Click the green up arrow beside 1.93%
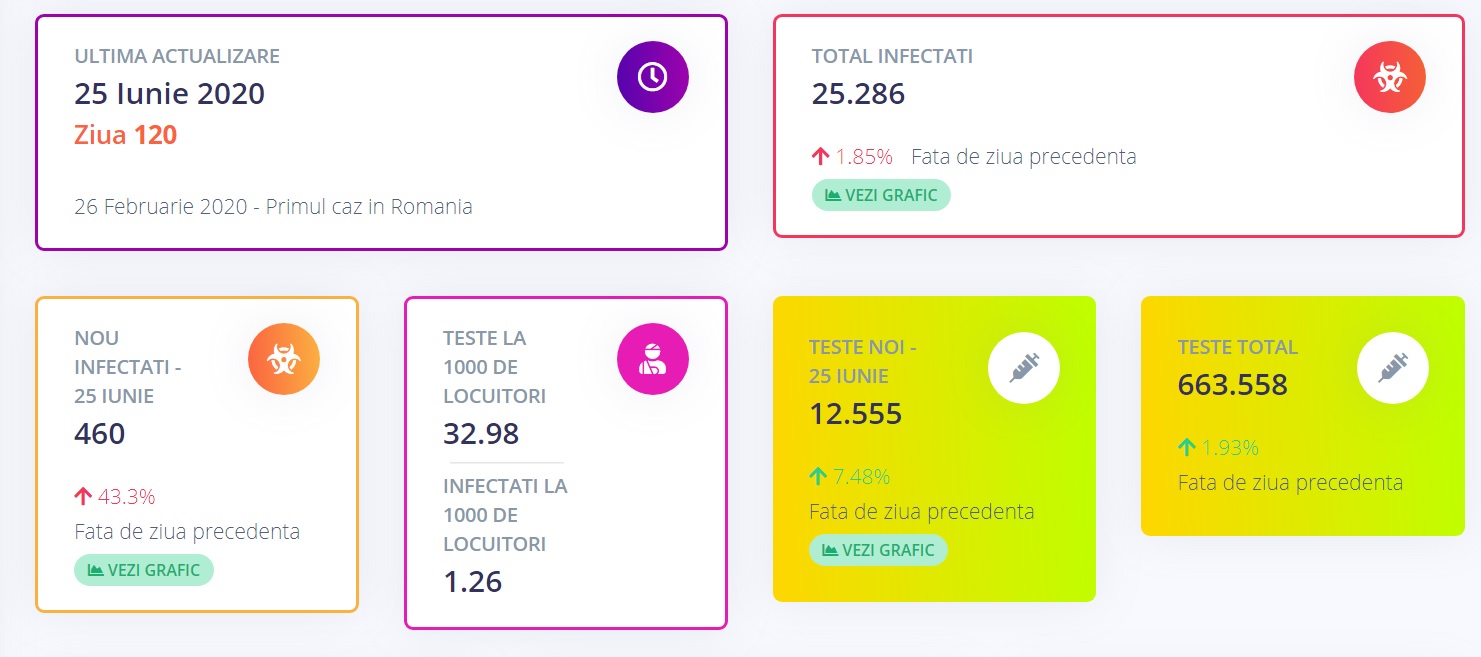This screenshot has width=1481, height=657. [x=1187, y=448]
